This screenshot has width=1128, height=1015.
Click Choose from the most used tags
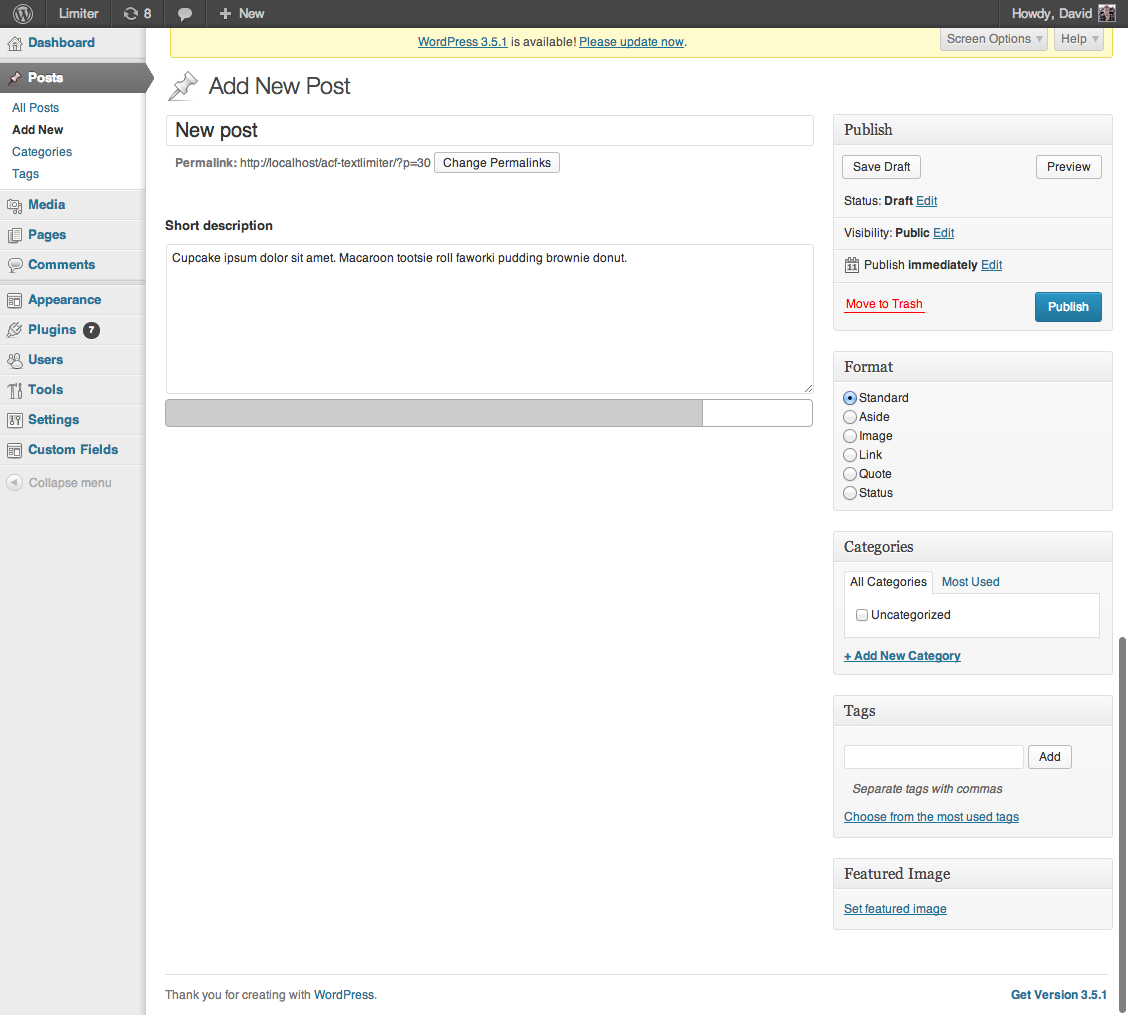(931, 817)
